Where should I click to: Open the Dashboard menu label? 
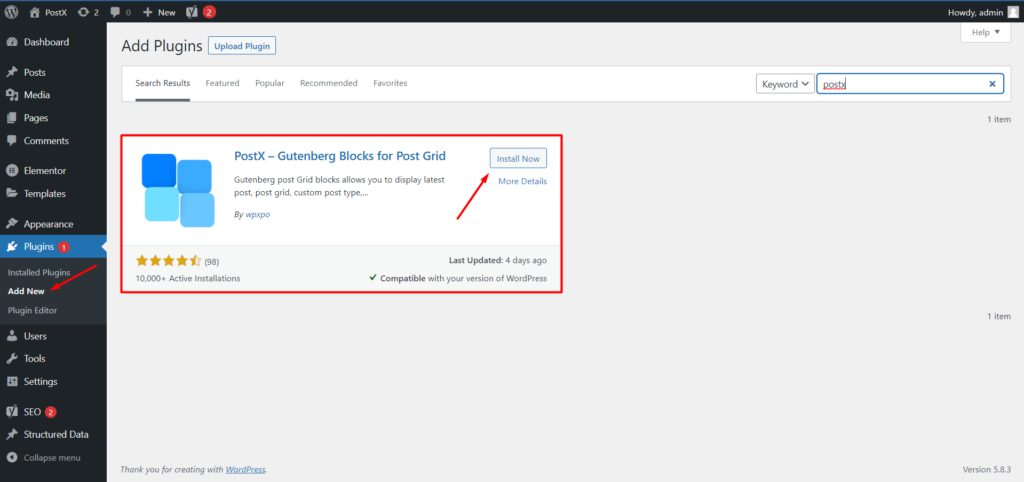pyautogui.click(x=46, y=42)
